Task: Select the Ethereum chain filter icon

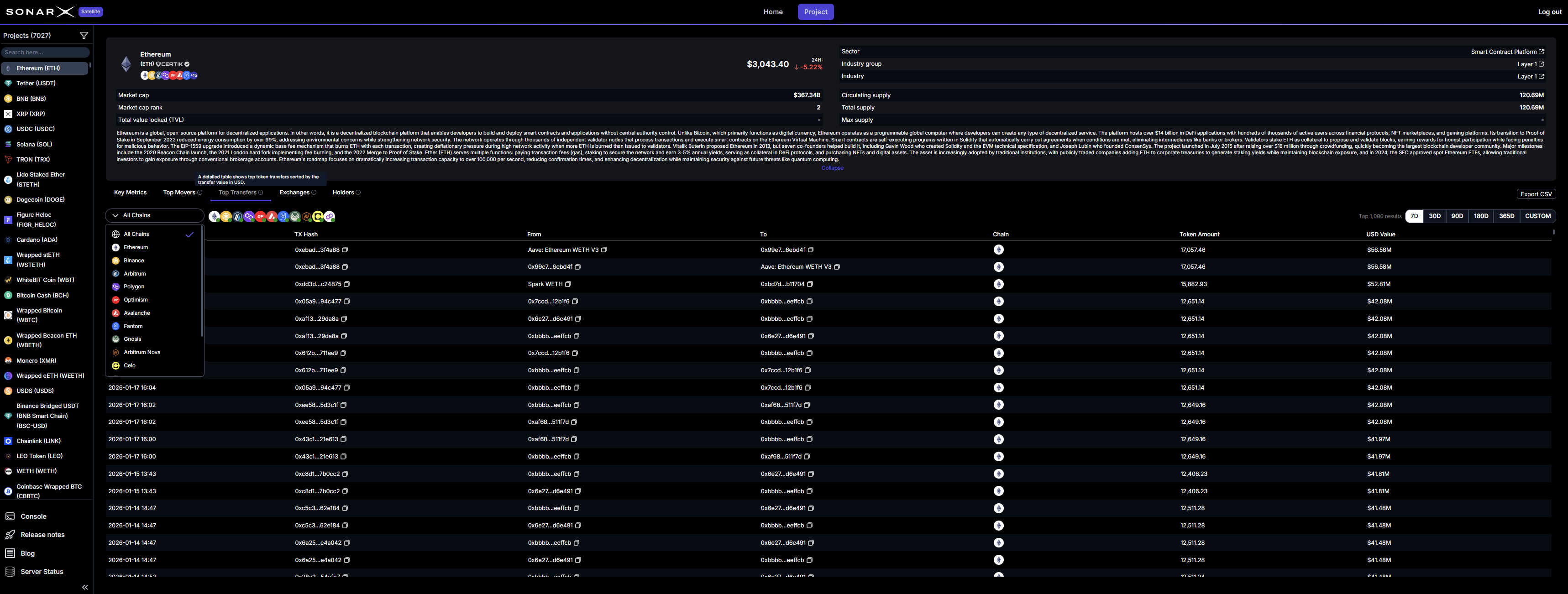Action: 214,216
